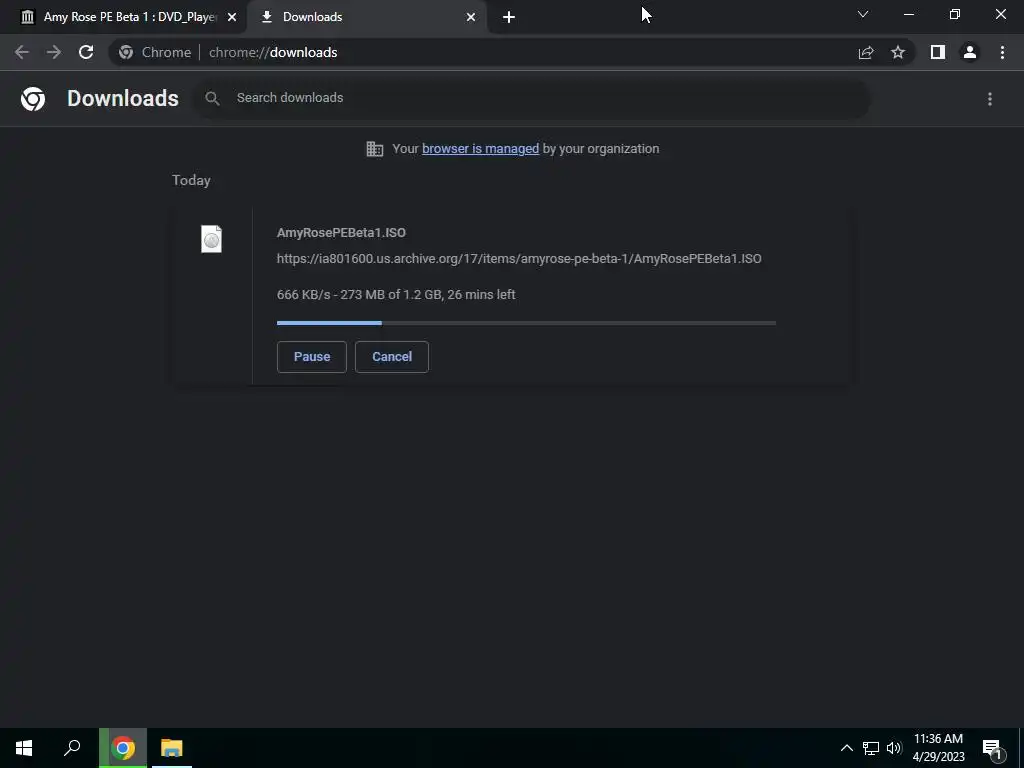The height and width of the screenshot is (768, 1024).
Task: Open a new tab with plus button
Action: (x=509, y=17)
